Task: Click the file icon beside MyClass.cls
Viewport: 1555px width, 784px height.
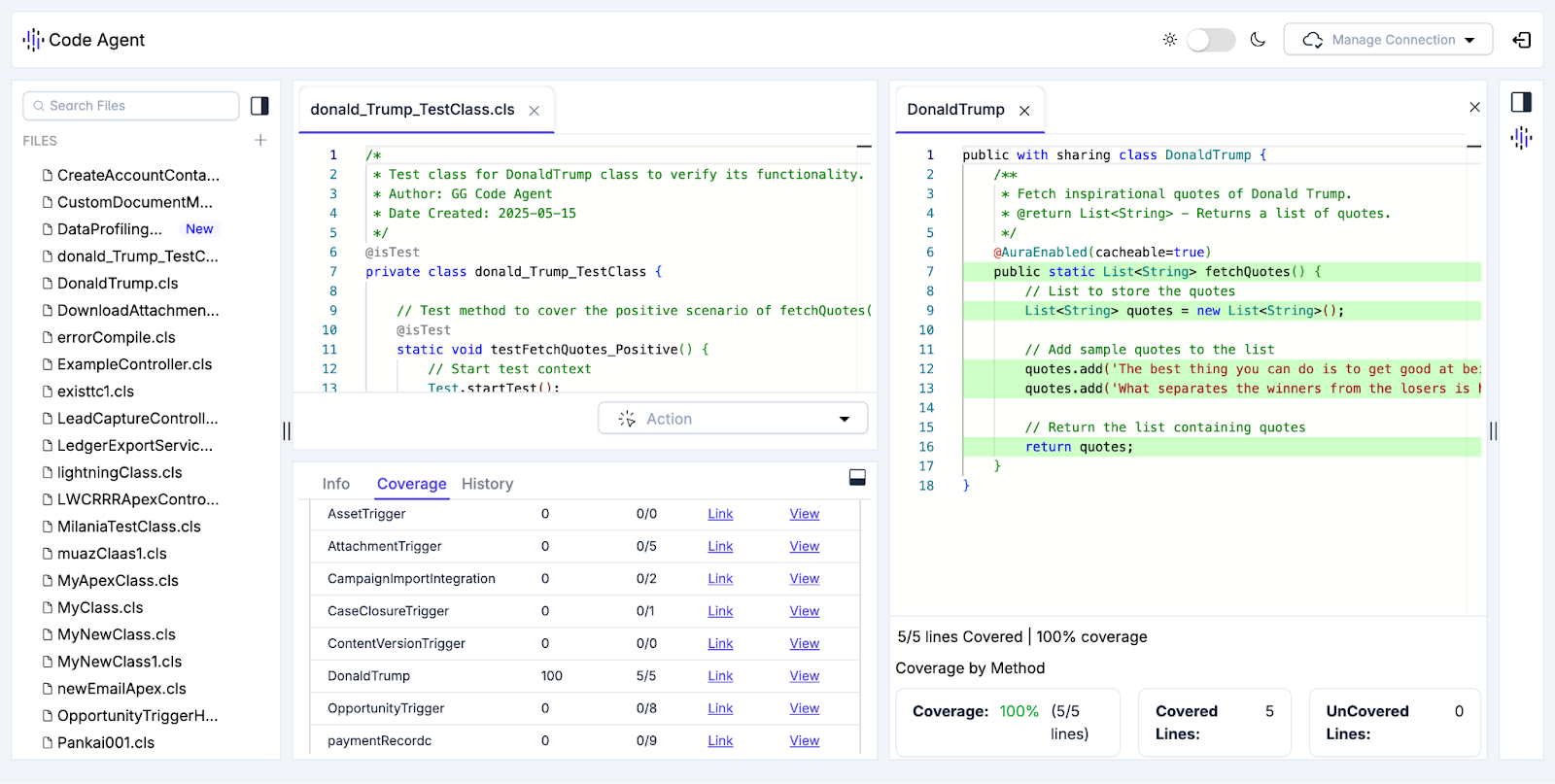Action: [48, 607]
